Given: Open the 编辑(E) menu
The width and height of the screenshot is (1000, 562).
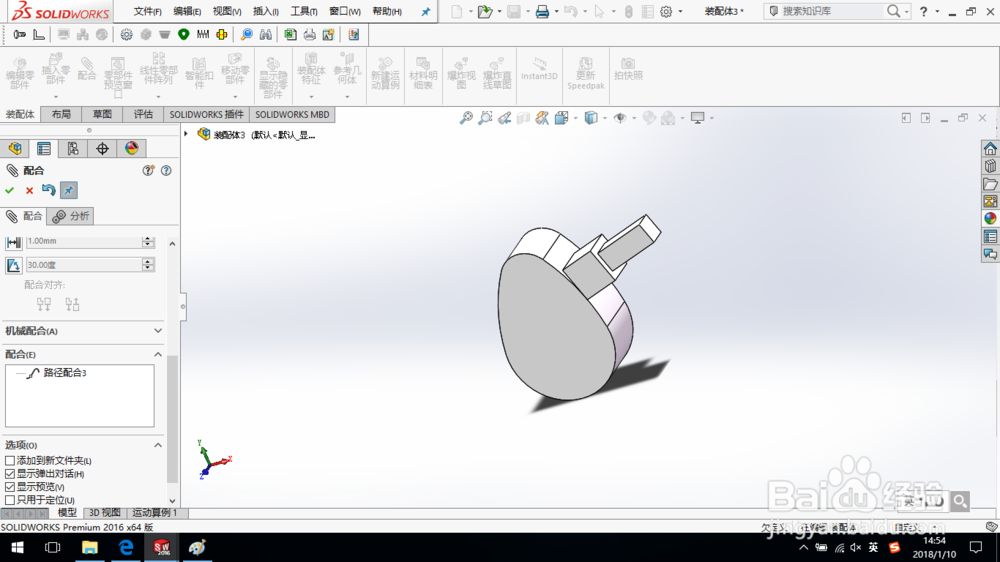Looking at the screenshot, I should point(187,11).
